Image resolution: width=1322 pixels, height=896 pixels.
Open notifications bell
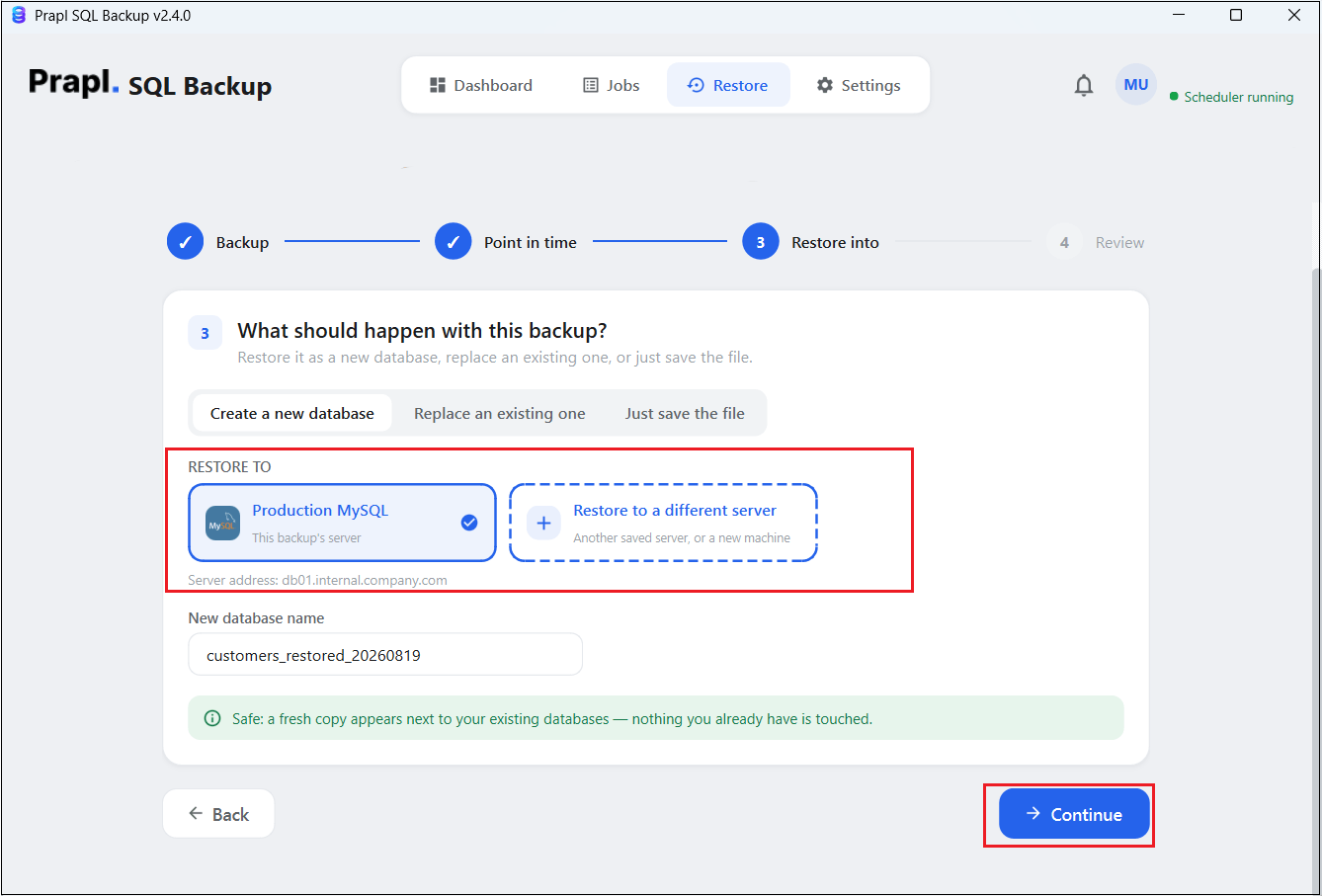(1084, 86)
